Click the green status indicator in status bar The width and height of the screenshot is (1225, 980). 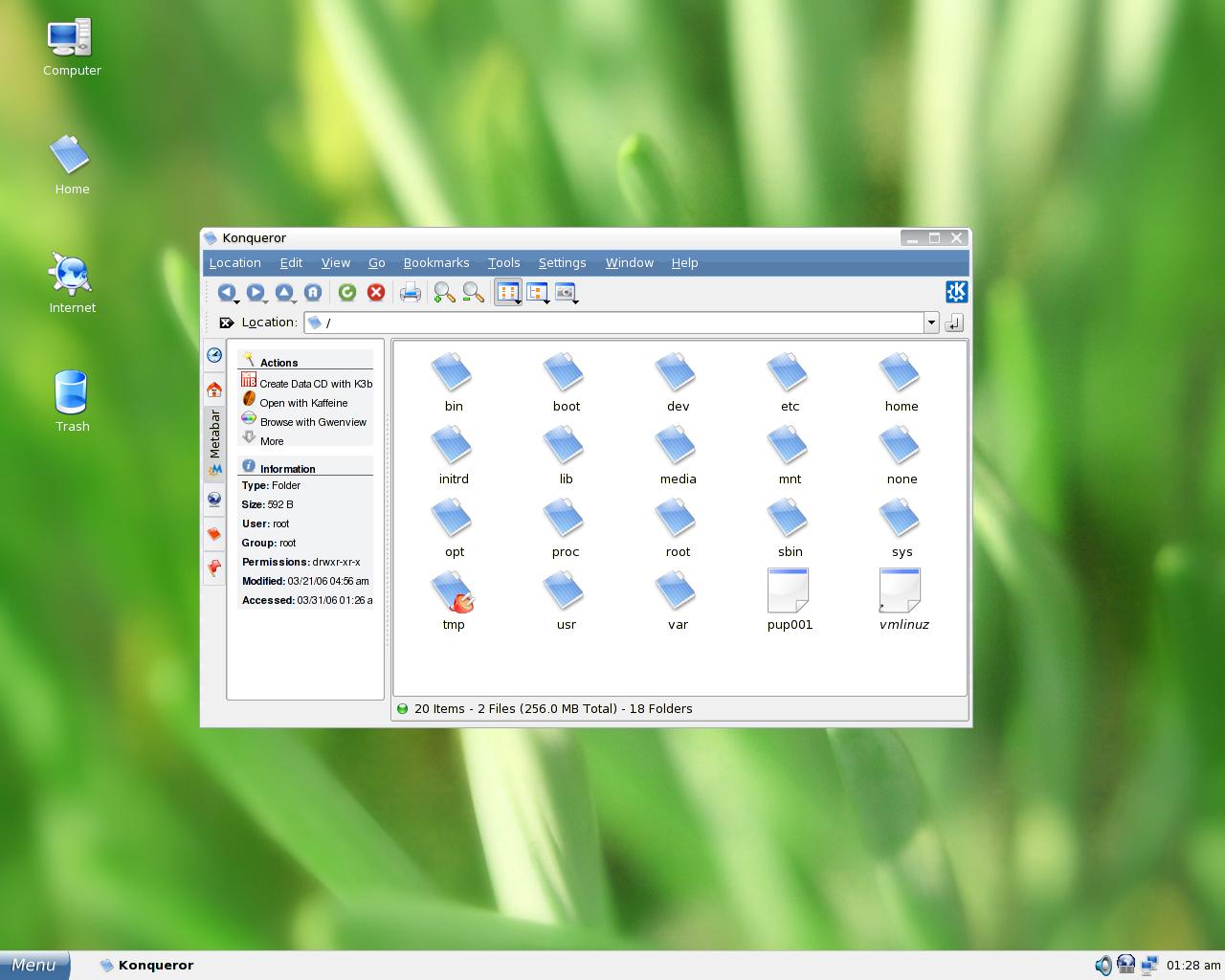click(402, 708)
